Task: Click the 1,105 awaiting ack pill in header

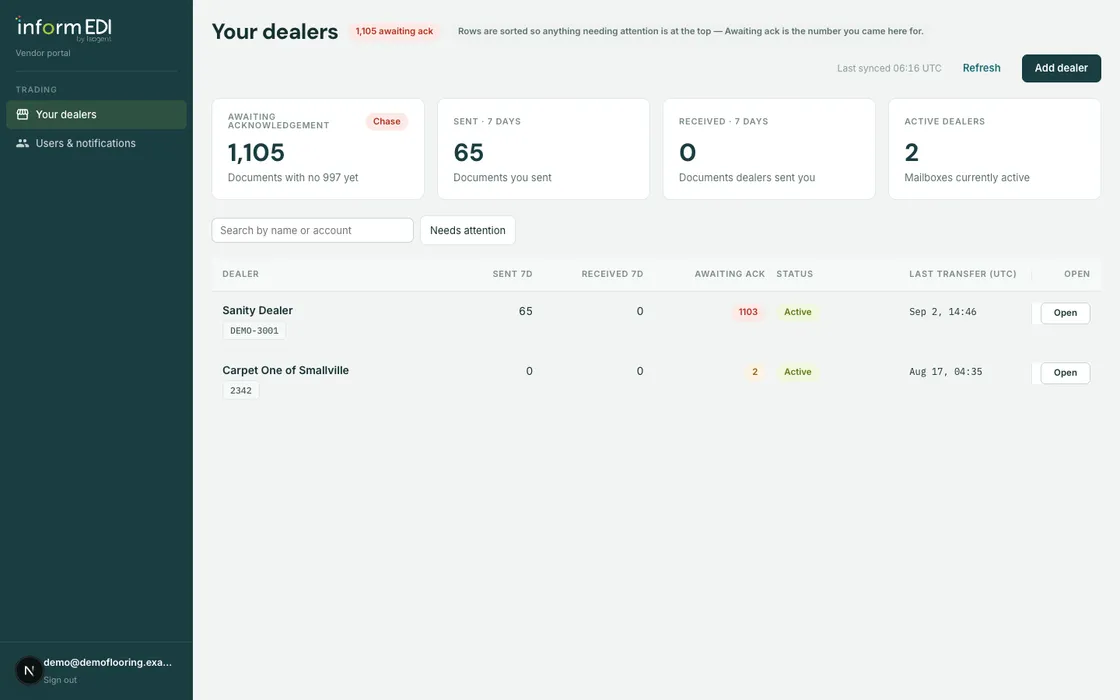Action: 394,31
